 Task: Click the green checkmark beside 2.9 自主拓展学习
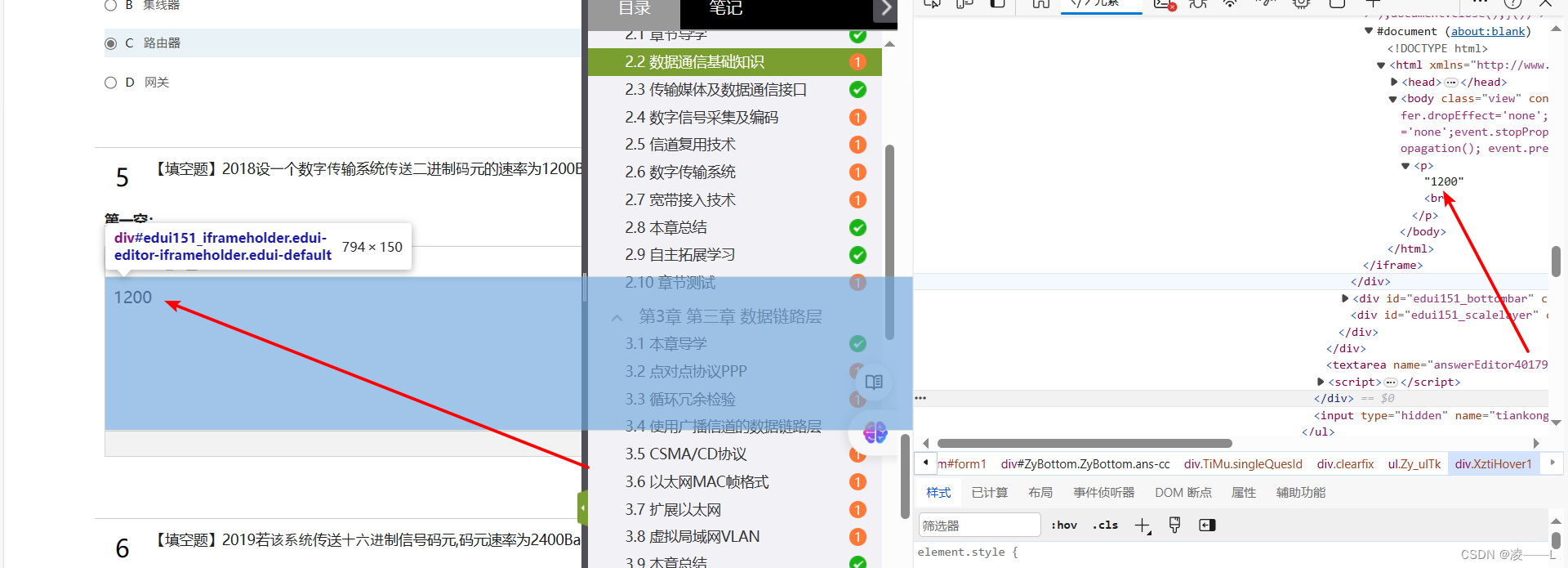tap(857, 255)
